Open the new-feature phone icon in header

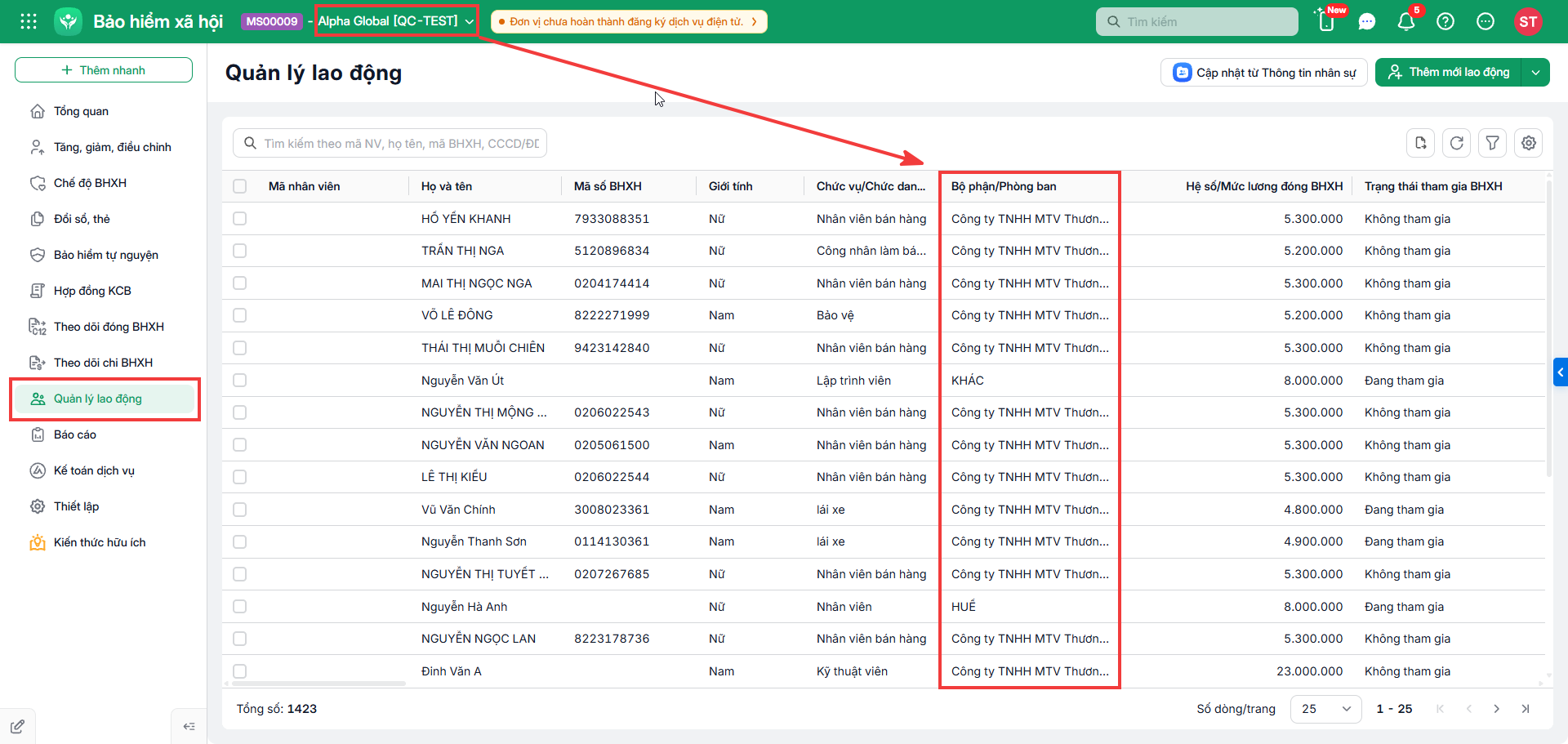coord(1327,21)
